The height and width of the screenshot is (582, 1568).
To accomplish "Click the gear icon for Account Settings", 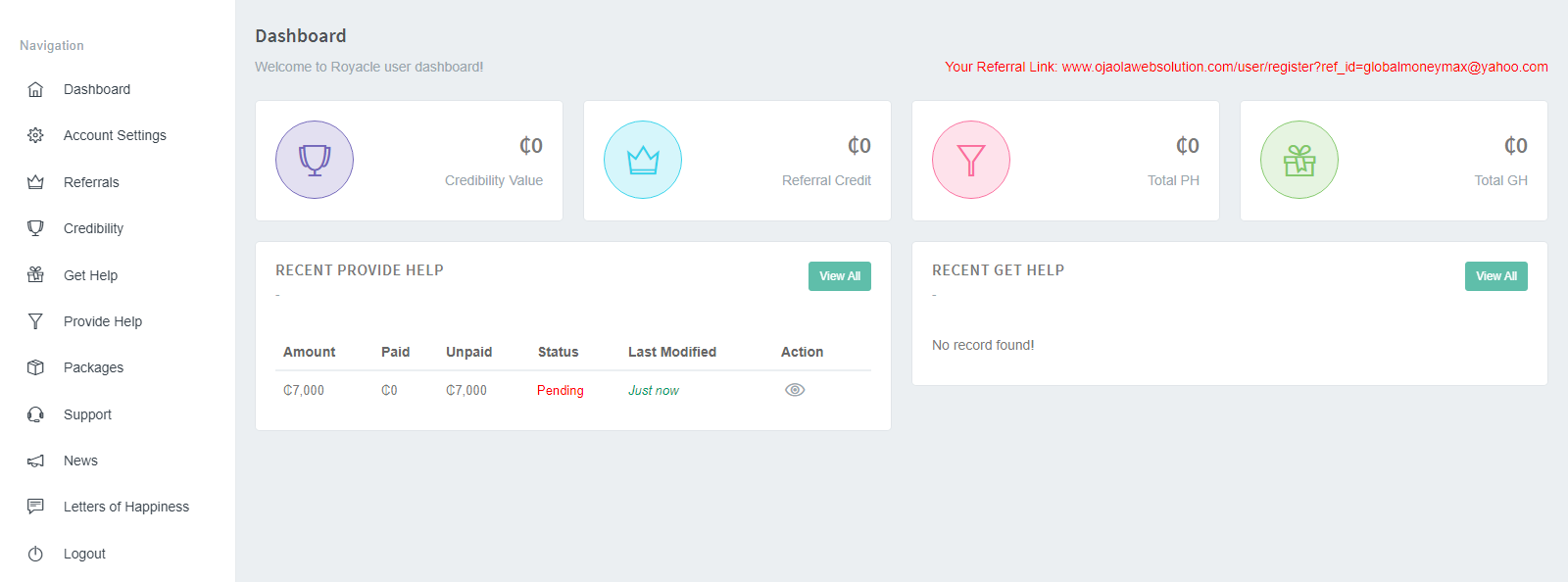I will coord(35,135).
